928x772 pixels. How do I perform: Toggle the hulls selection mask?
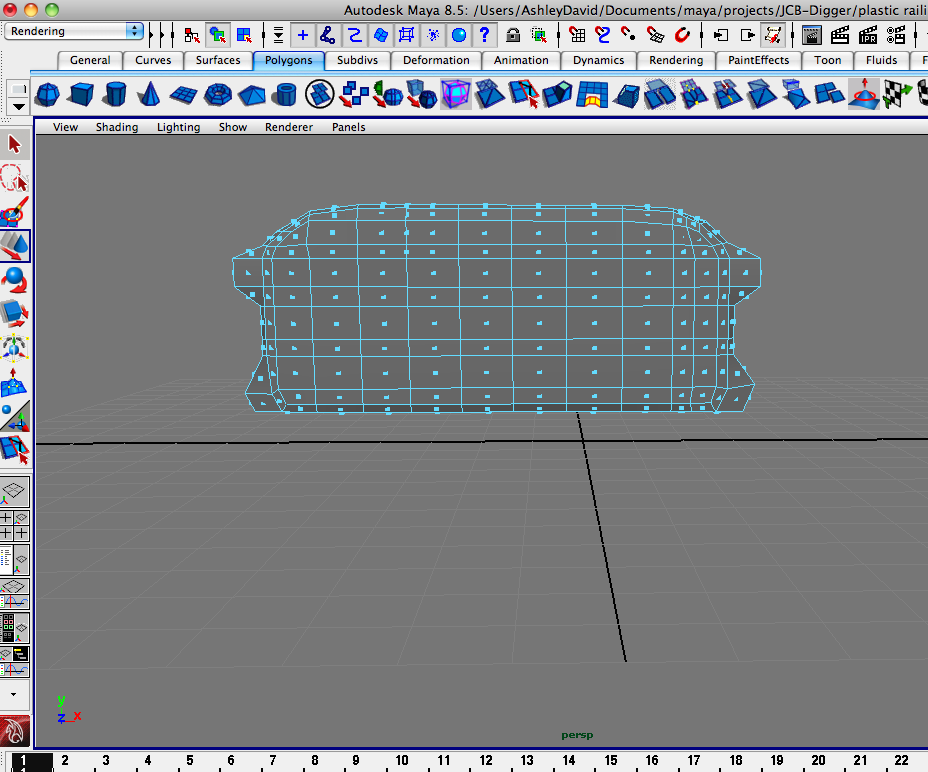click(407, 36)
